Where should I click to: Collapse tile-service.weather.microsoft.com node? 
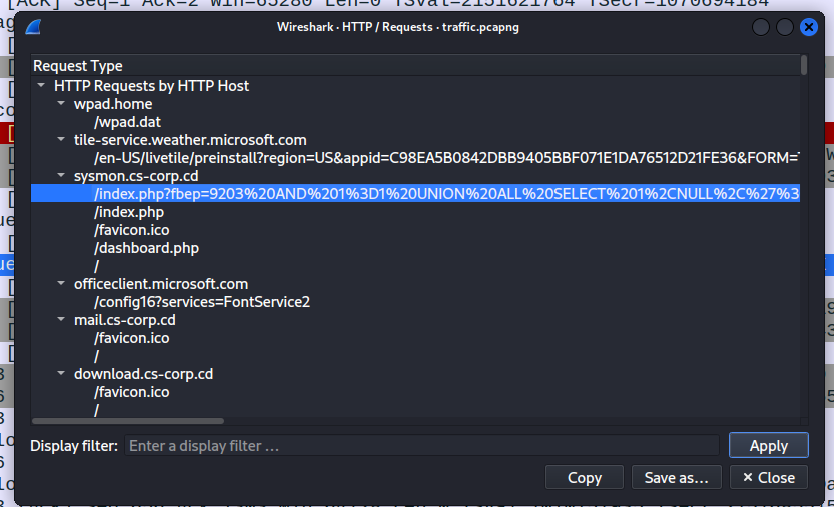[x=61, y=139]
